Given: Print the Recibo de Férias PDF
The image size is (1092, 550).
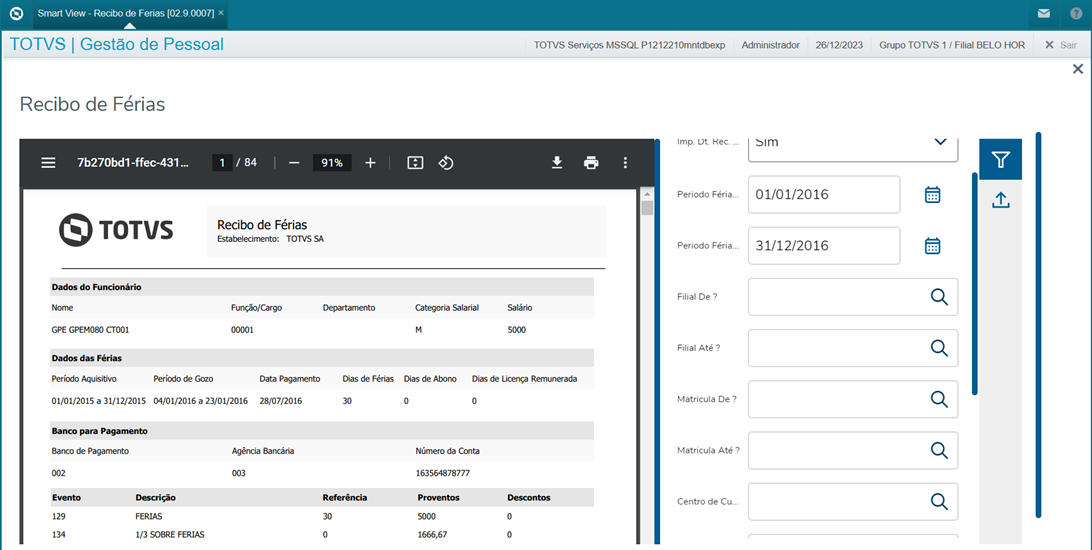Looking at the screenshot, I should point(591,163).
